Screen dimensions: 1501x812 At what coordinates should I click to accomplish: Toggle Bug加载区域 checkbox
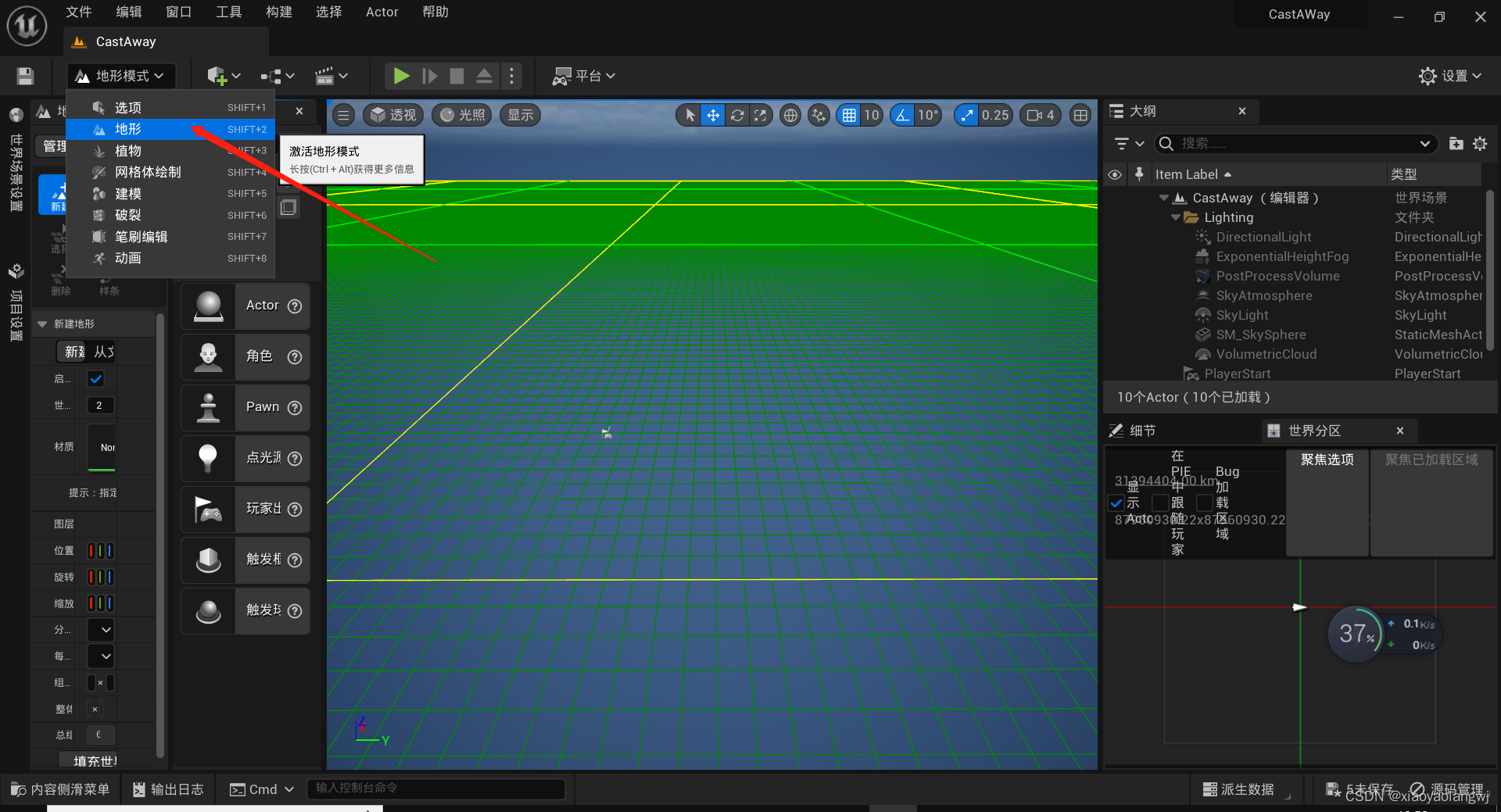click(1205, 503)
